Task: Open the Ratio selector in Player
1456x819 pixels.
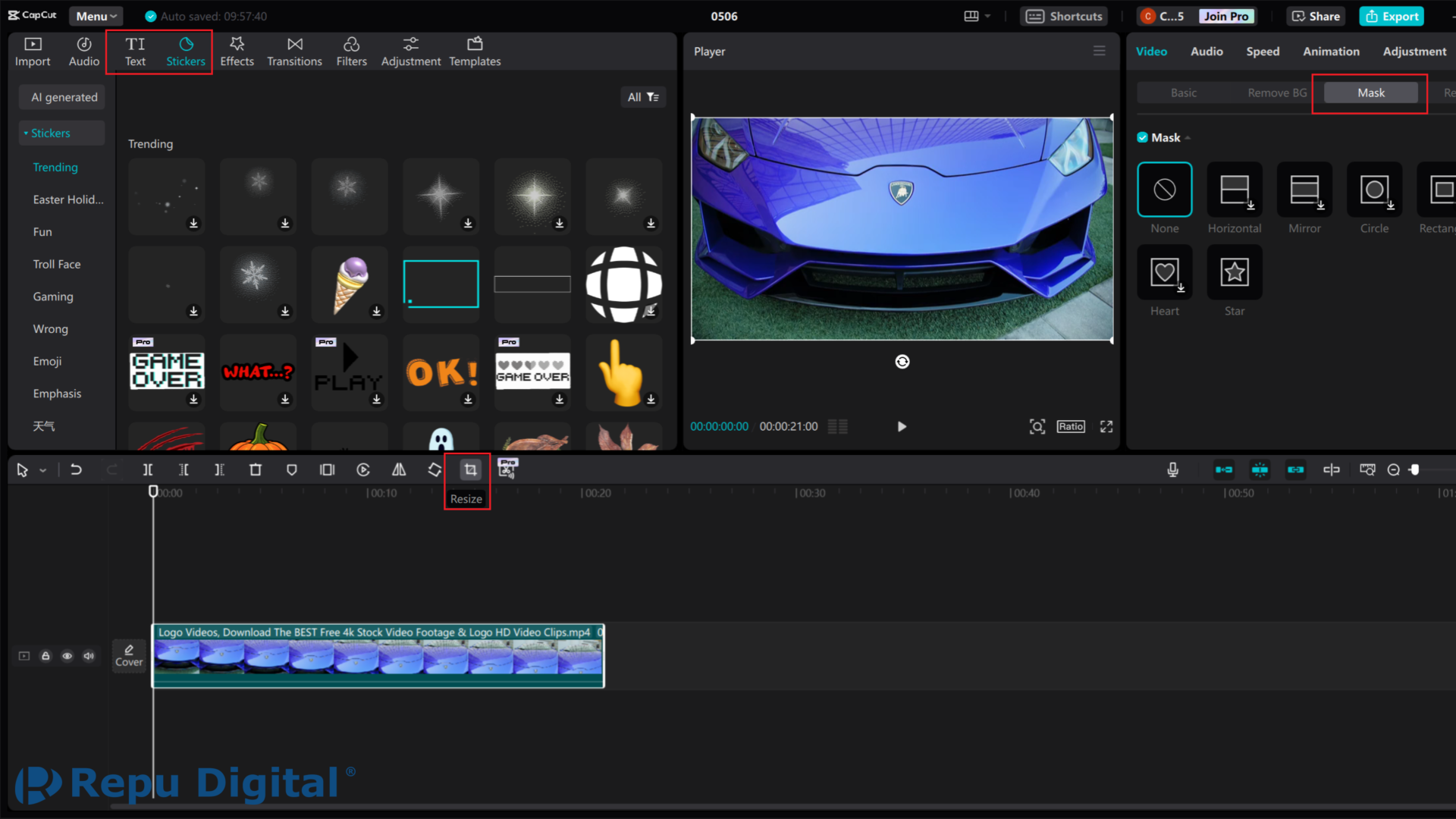Action: tap(1071, 427)
